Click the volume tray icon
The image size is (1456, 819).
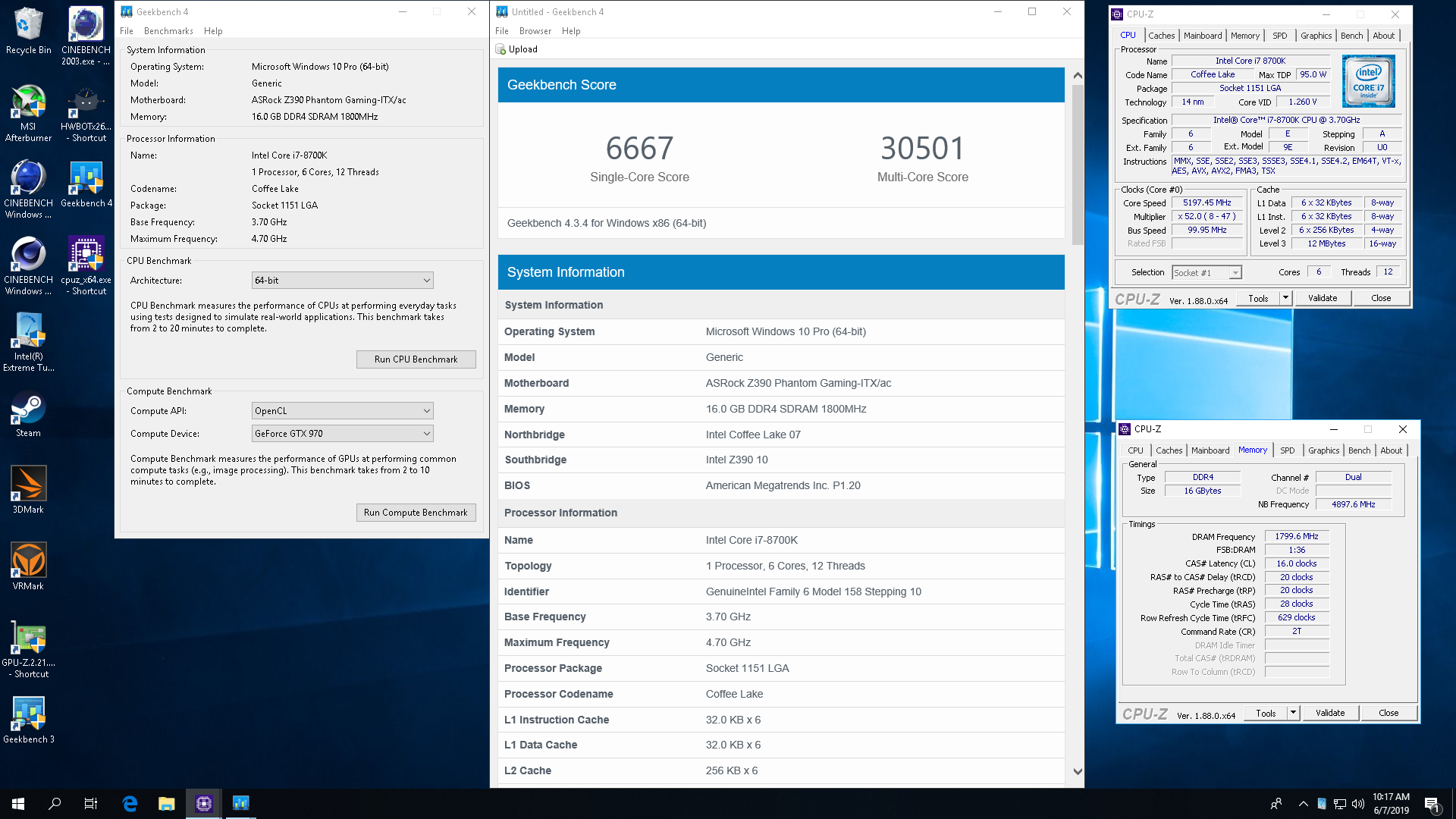pyautogui.click(x=1358, y=804)
